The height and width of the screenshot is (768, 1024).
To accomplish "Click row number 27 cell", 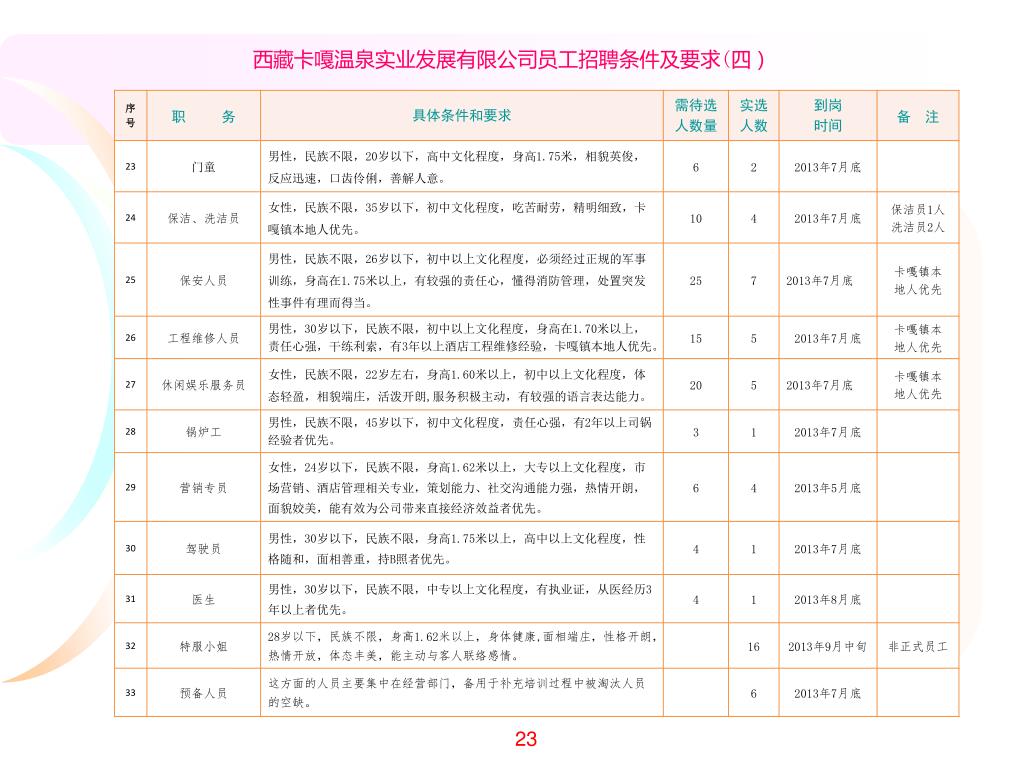I will point(131,385).
